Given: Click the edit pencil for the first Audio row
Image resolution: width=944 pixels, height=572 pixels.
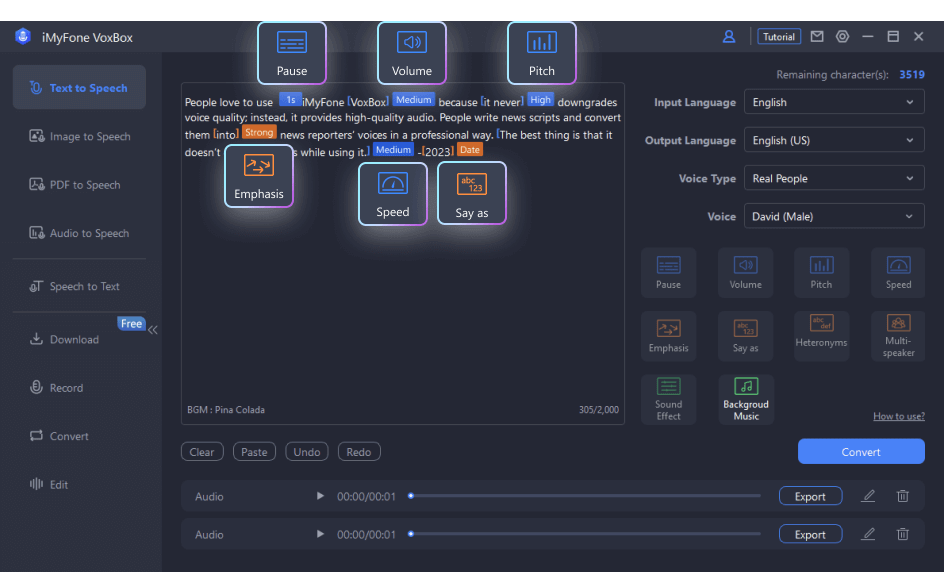Looking at the screenshot, I should tap(868, 496).
